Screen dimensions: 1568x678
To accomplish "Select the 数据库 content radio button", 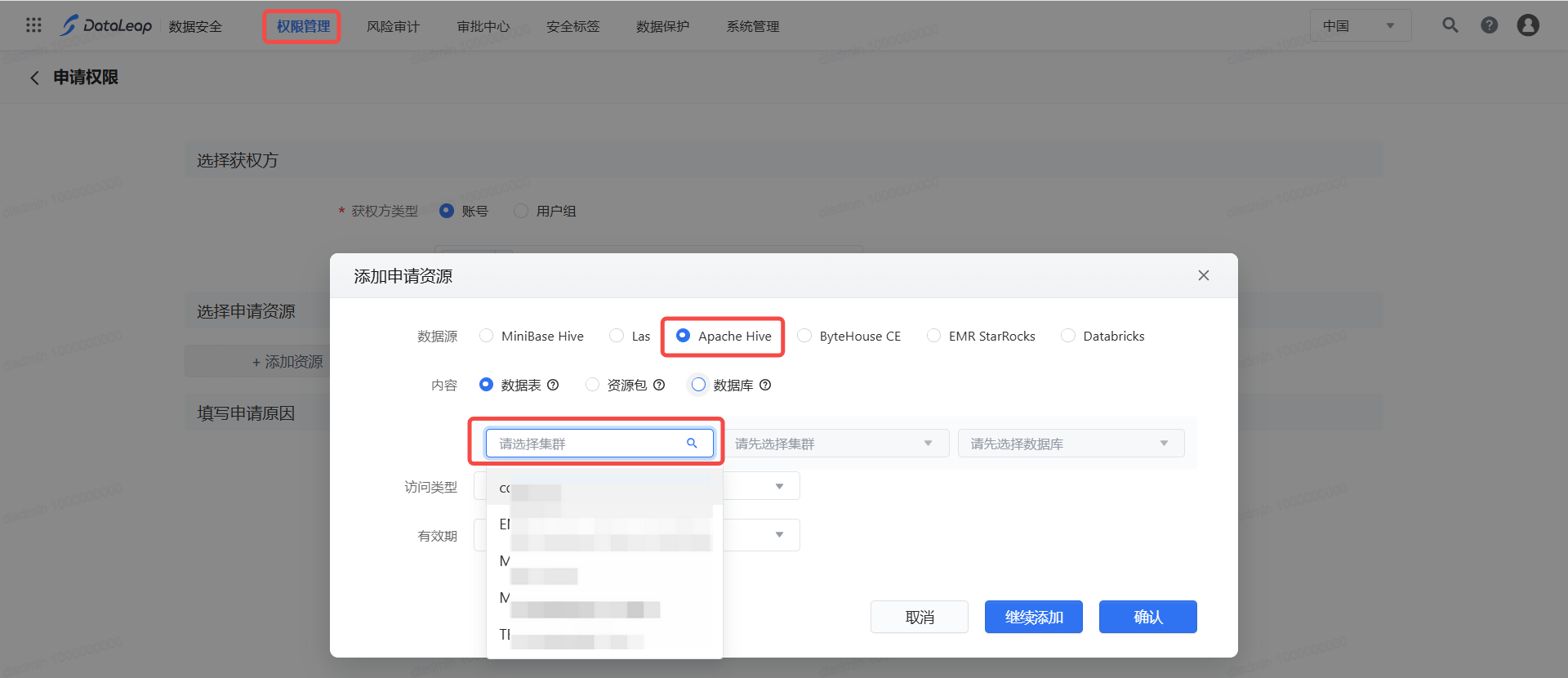I will pos(698,385).
